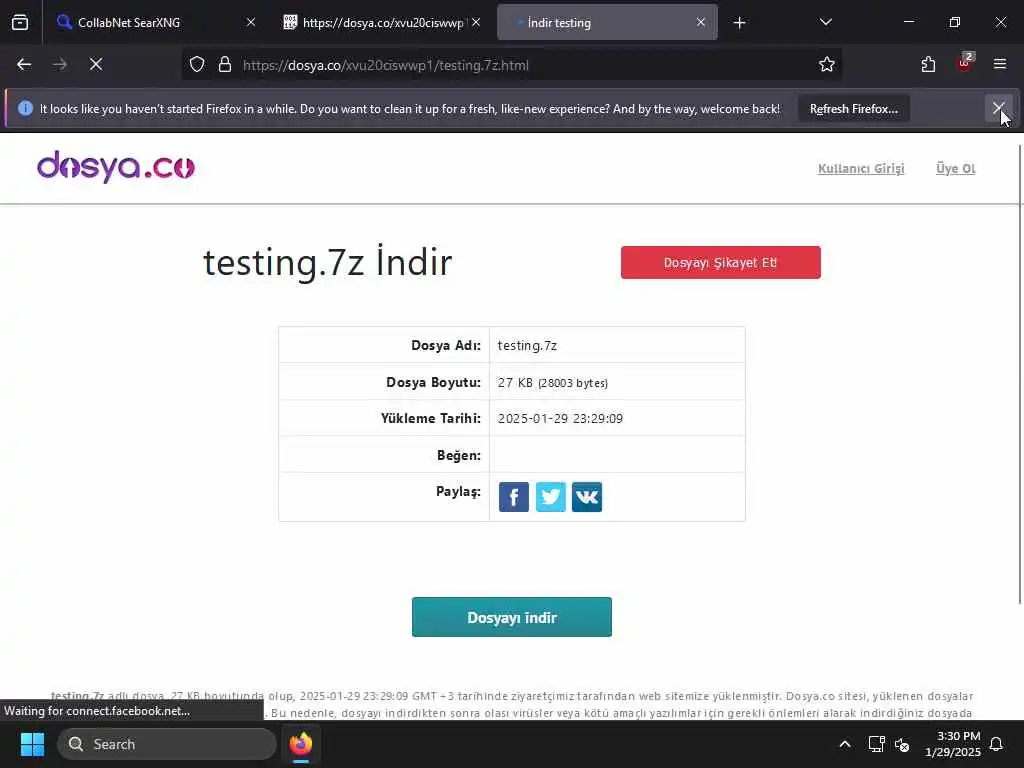This screenshot has width=1024, height=768.
Task: Click Dosyayı Şikayet Et! report button
Action: click(x=720, y=263)
